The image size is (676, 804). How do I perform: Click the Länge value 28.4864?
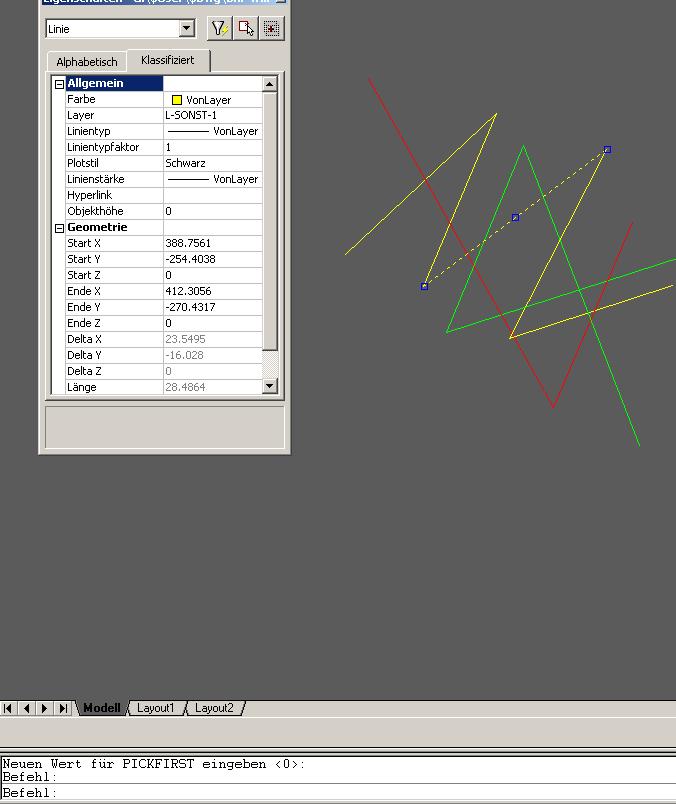(212, 387)
